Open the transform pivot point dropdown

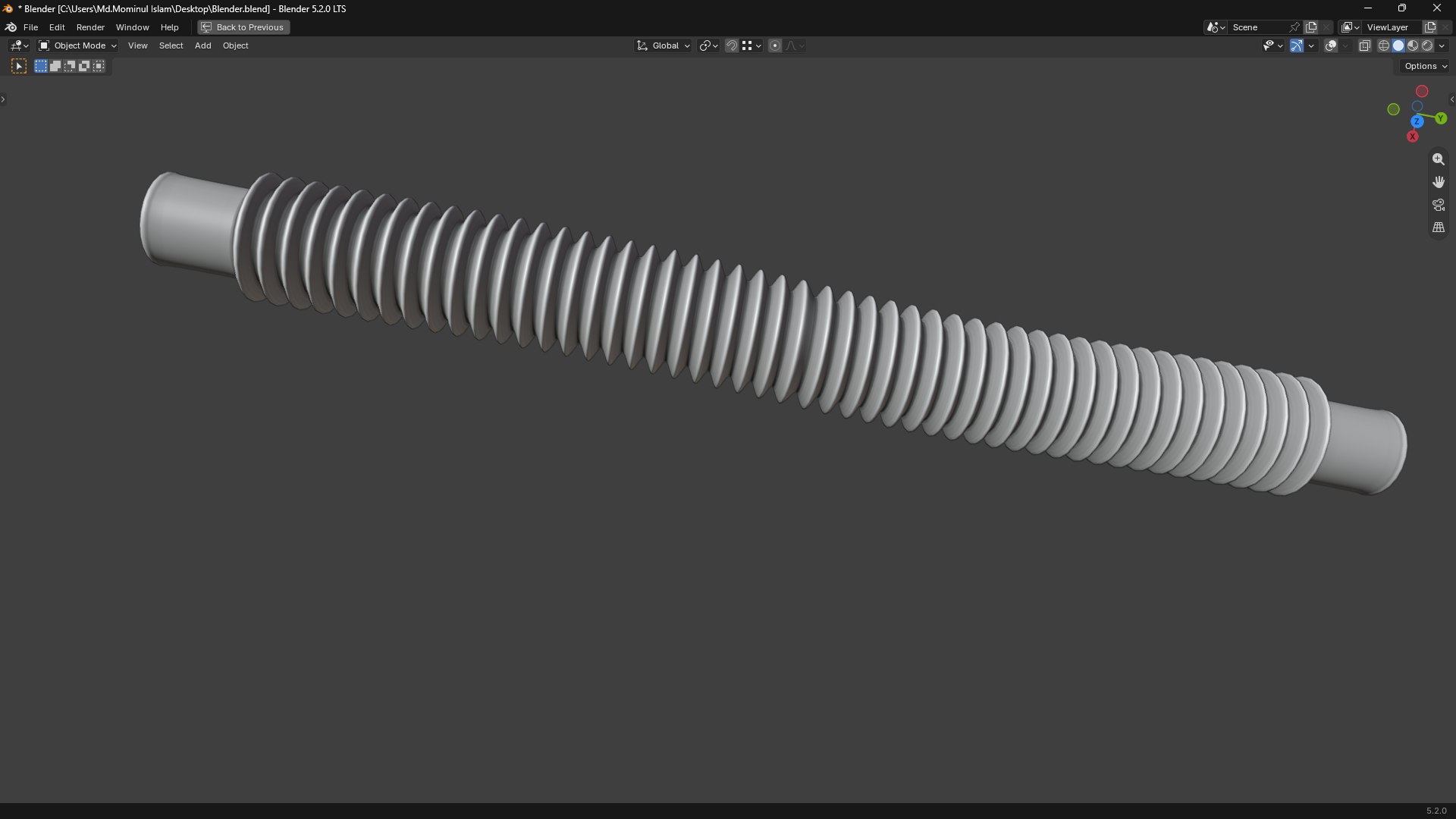[708, 45]
